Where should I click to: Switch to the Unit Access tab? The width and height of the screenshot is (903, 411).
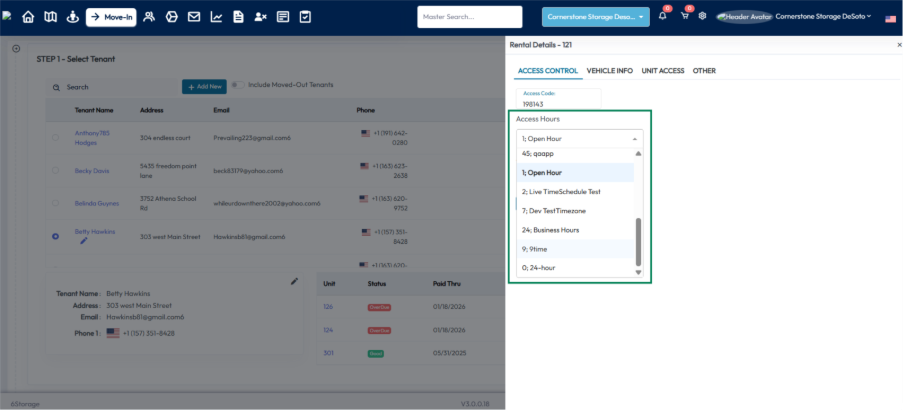point(663,71)
